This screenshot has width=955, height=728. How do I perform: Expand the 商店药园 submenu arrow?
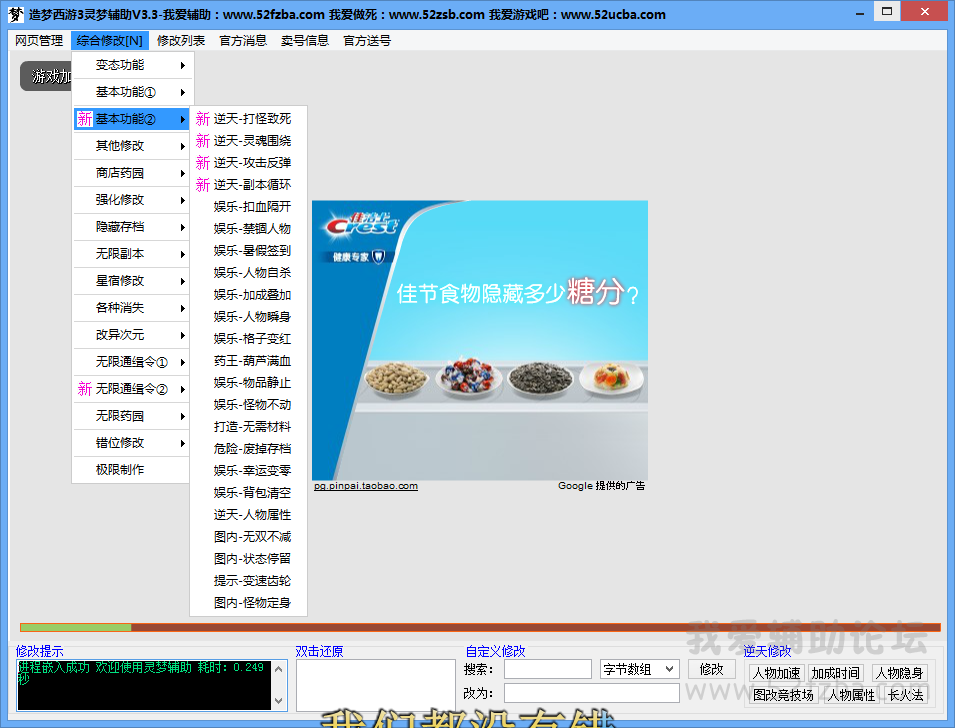(182, 173)
